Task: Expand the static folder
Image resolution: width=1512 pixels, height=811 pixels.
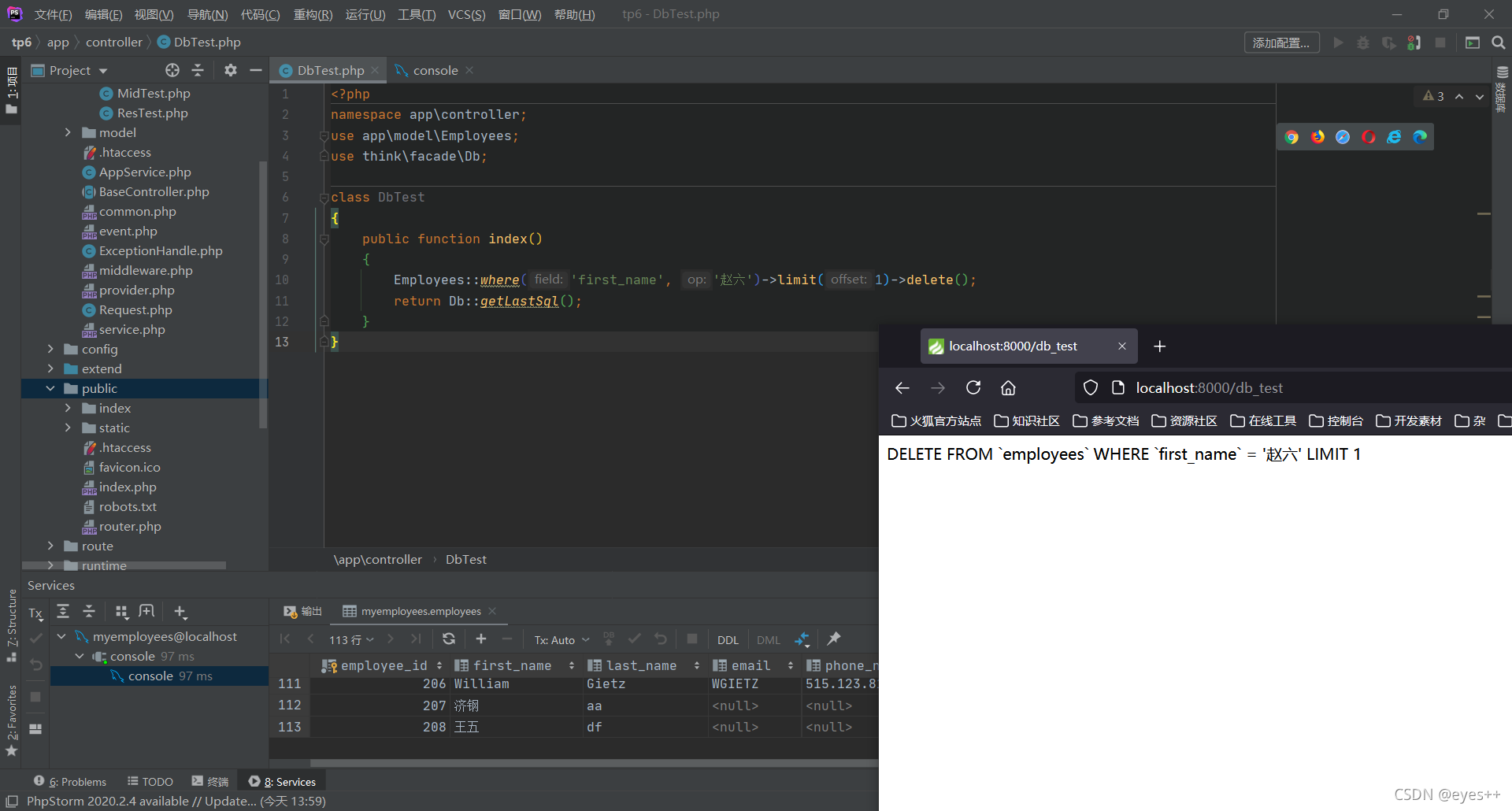Action: tap(68, 428)
